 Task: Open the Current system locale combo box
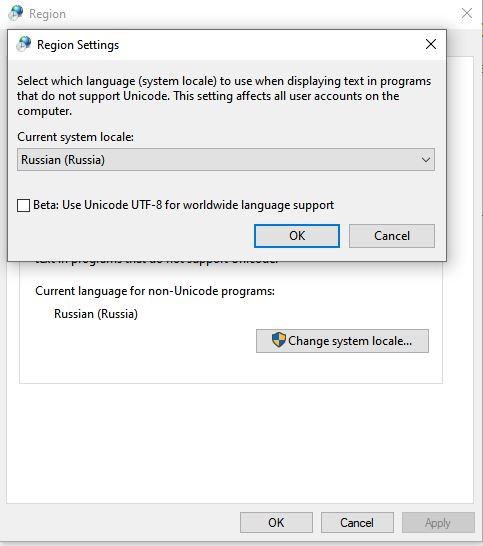(226, 160)
